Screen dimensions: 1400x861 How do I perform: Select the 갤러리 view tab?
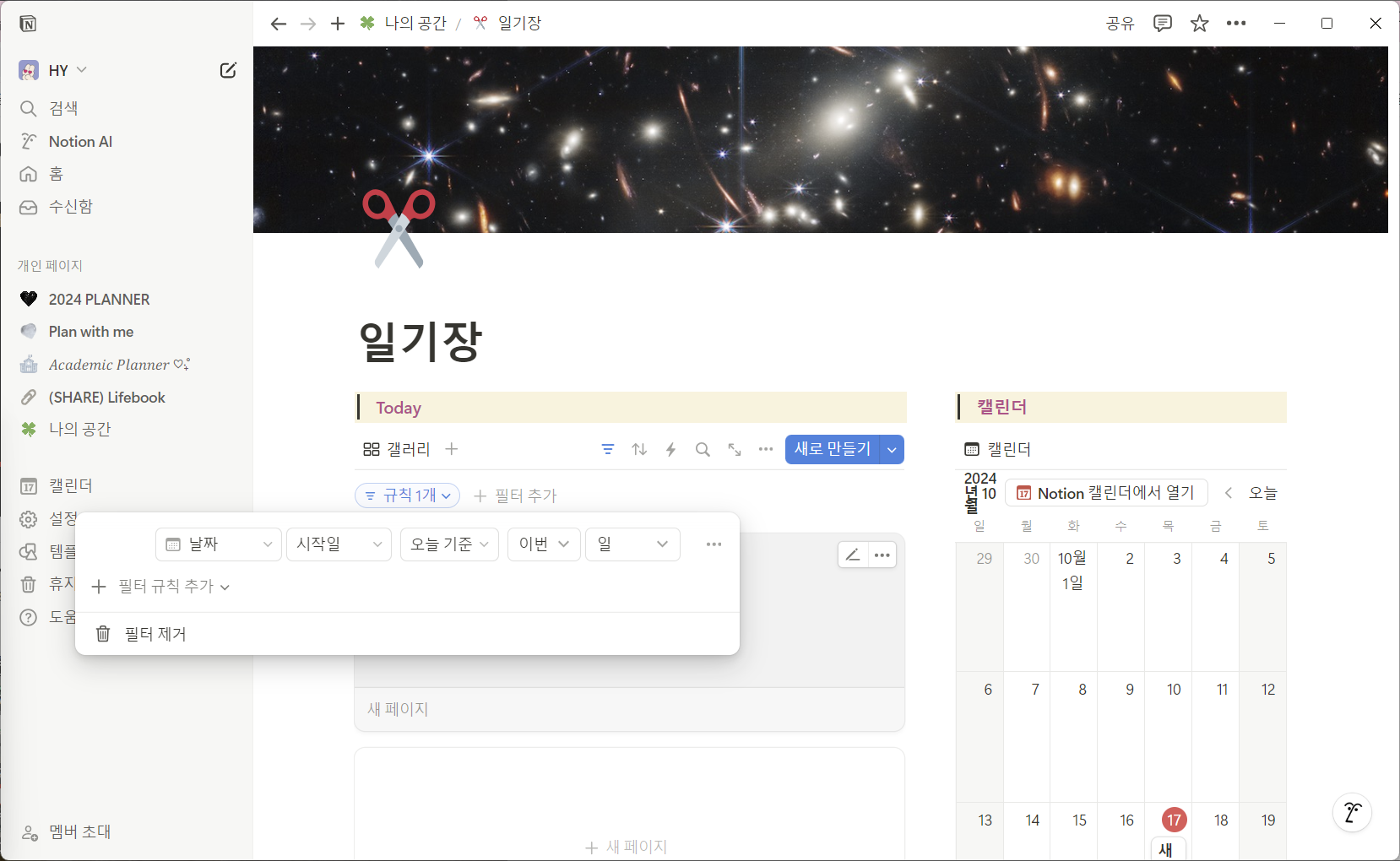(397, 449)
